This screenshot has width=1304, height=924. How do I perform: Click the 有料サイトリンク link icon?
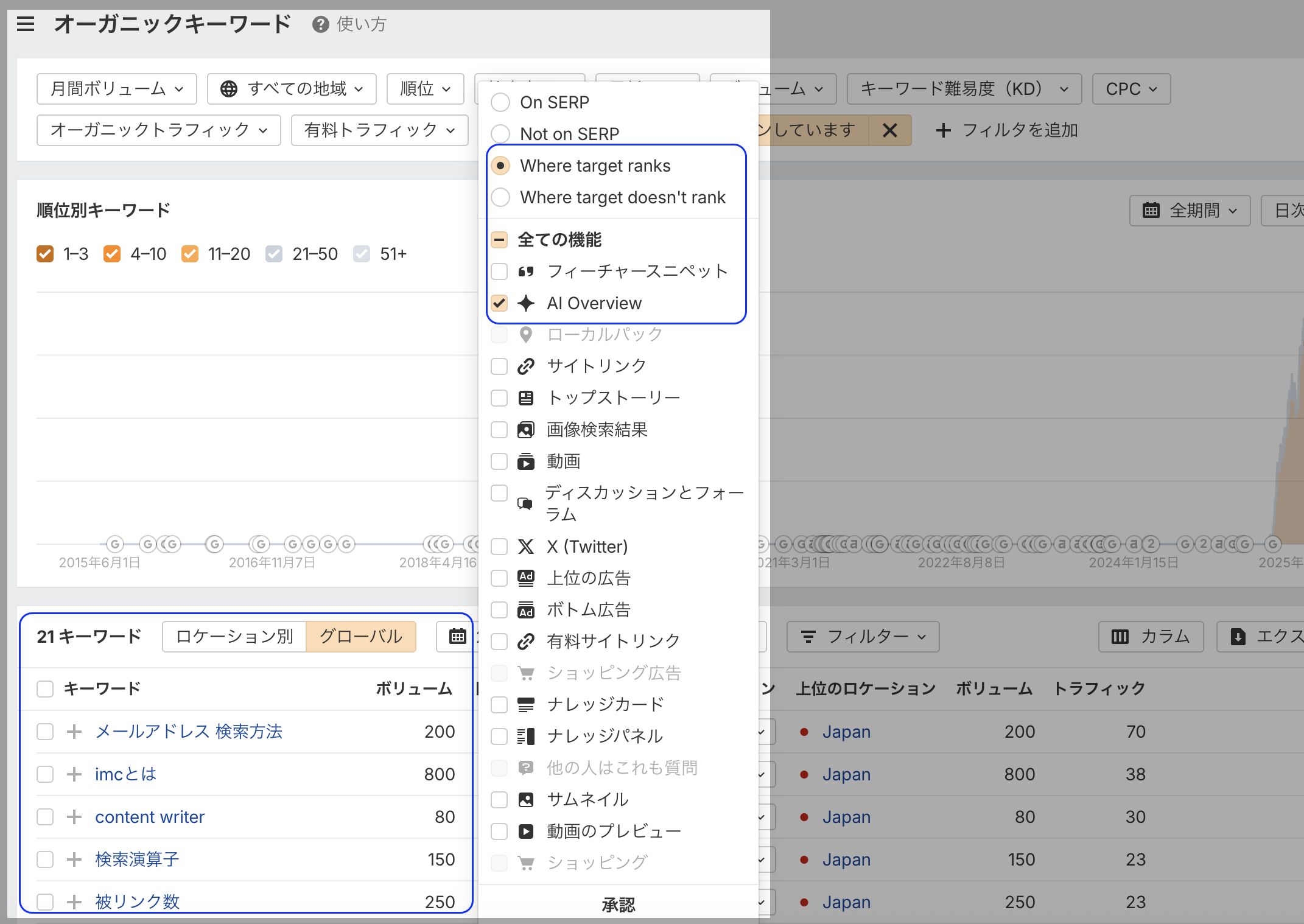(526, 642)
